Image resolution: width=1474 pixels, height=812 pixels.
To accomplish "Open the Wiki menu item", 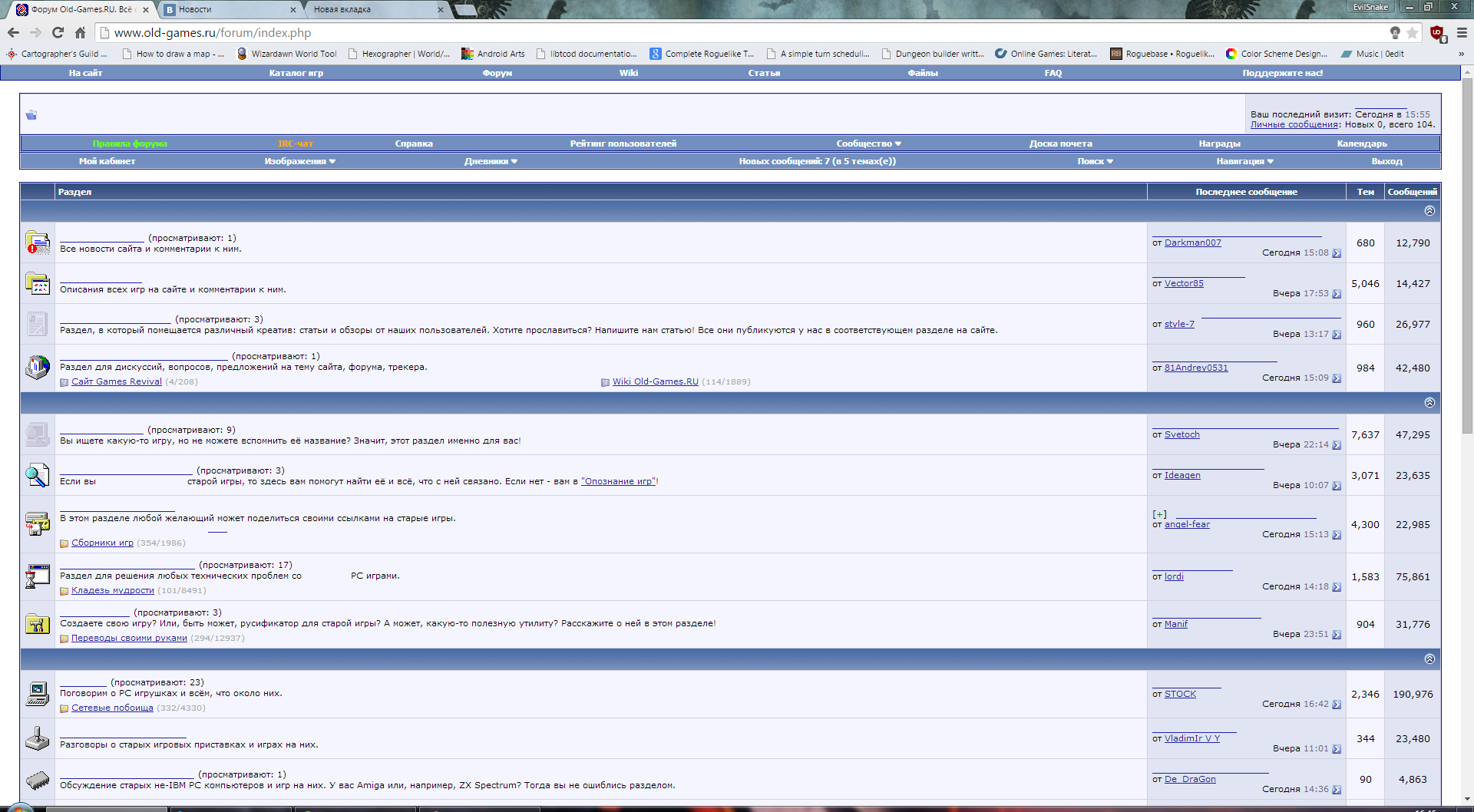I will click(629, 72).
